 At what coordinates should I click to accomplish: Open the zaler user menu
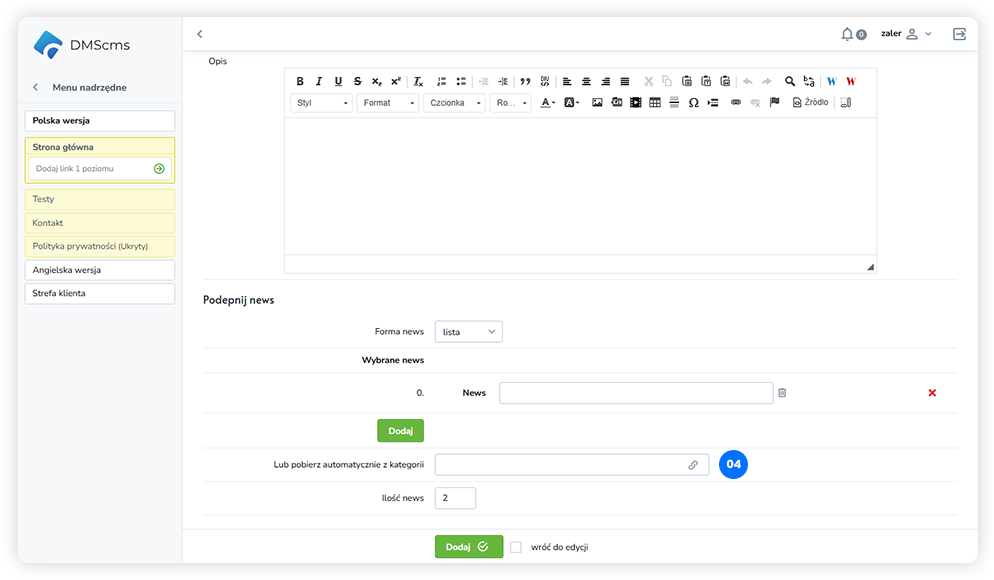click(905, 34)
